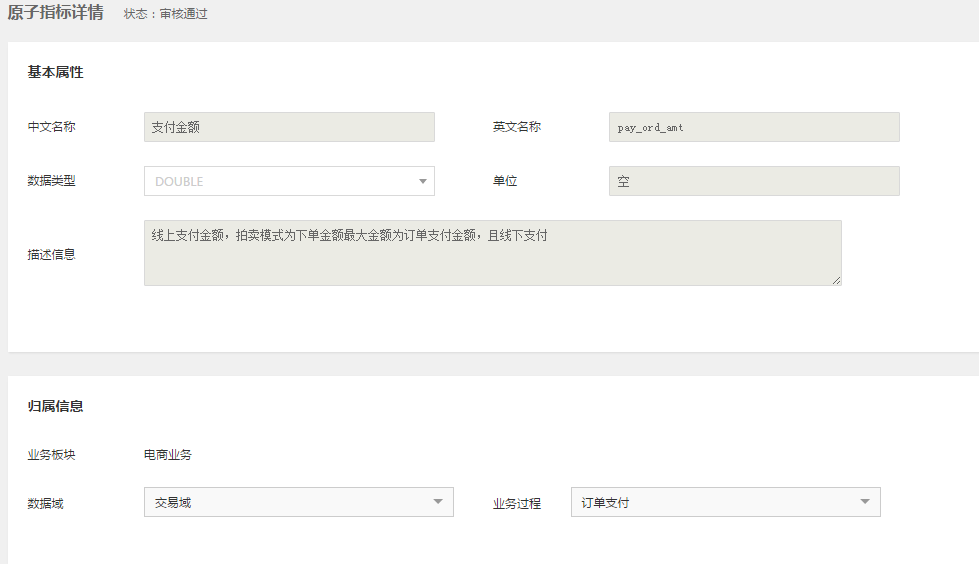This screenshot has width=979, height=564.
Task: Select the 基本属性 section heading
Action: tap(55, 72)
